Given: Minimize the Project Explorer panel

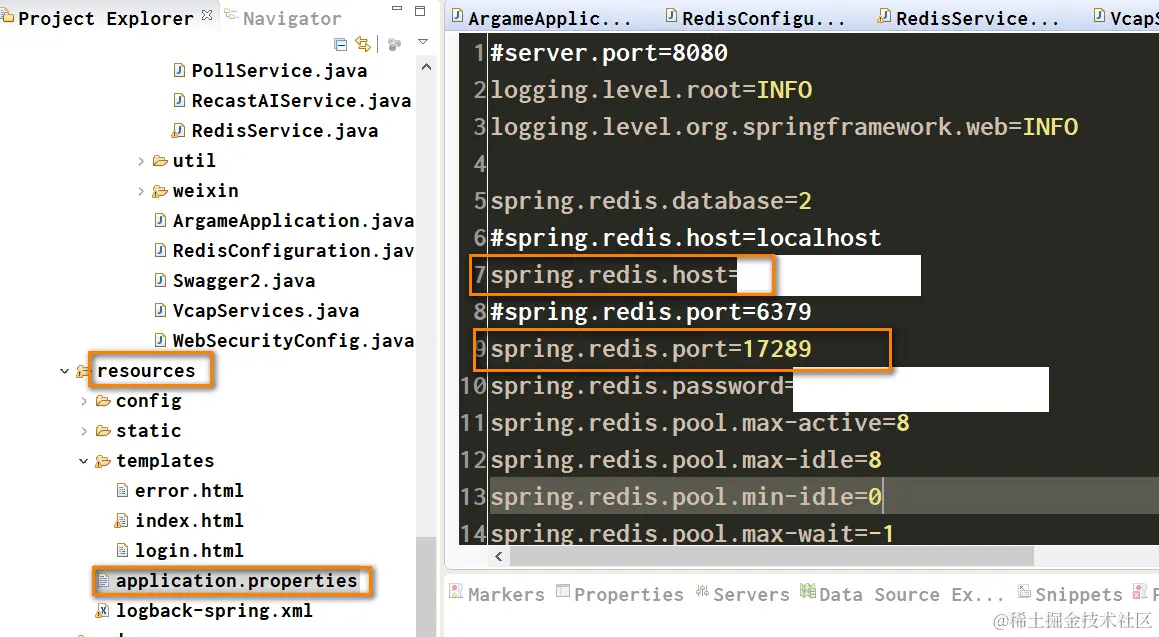Looking at the screenshot, I should coord(397,9).
